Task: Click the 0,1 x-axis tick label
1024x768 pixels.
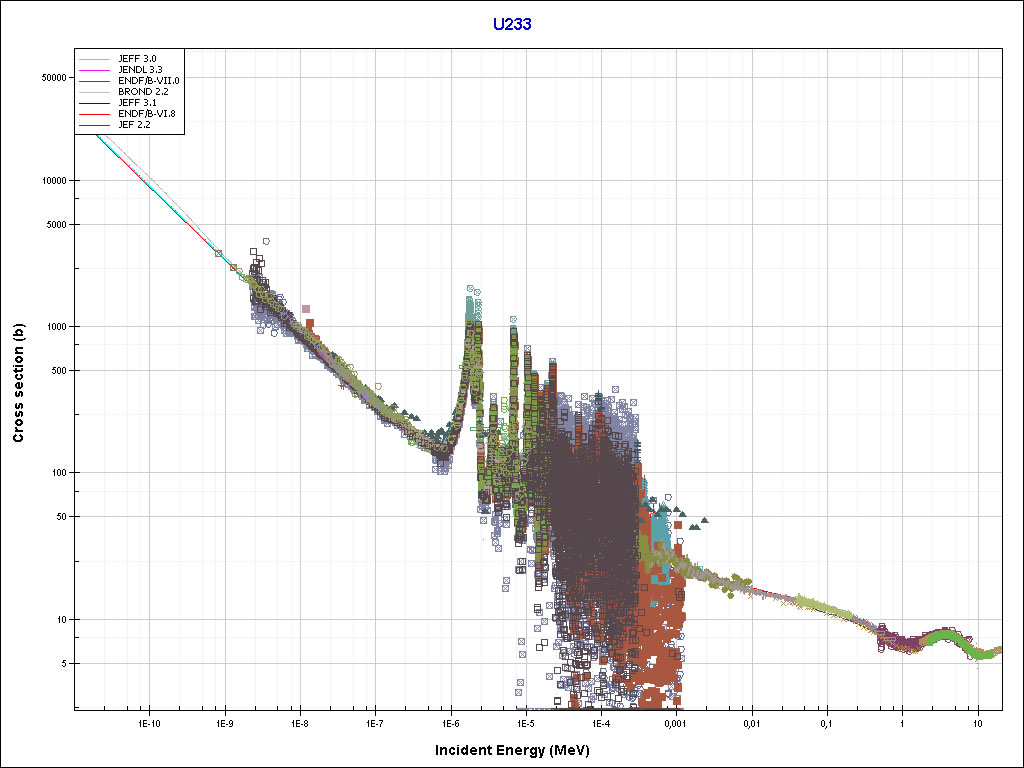Action: pos(827,722)
